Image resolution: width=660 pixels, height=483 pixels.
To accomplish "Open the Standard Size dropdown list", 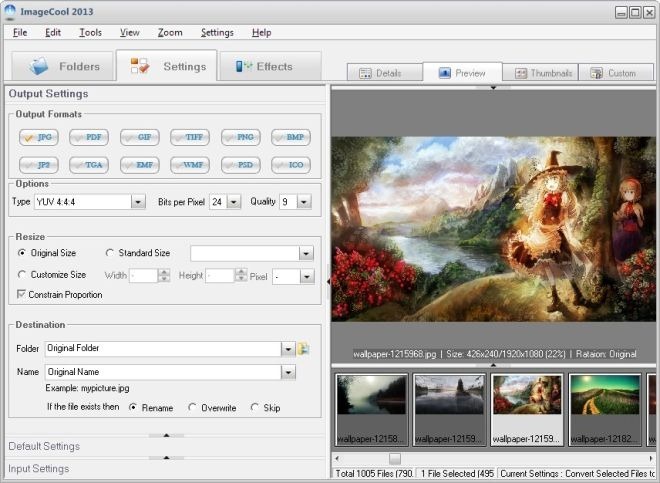I will (x=306, y=254).
